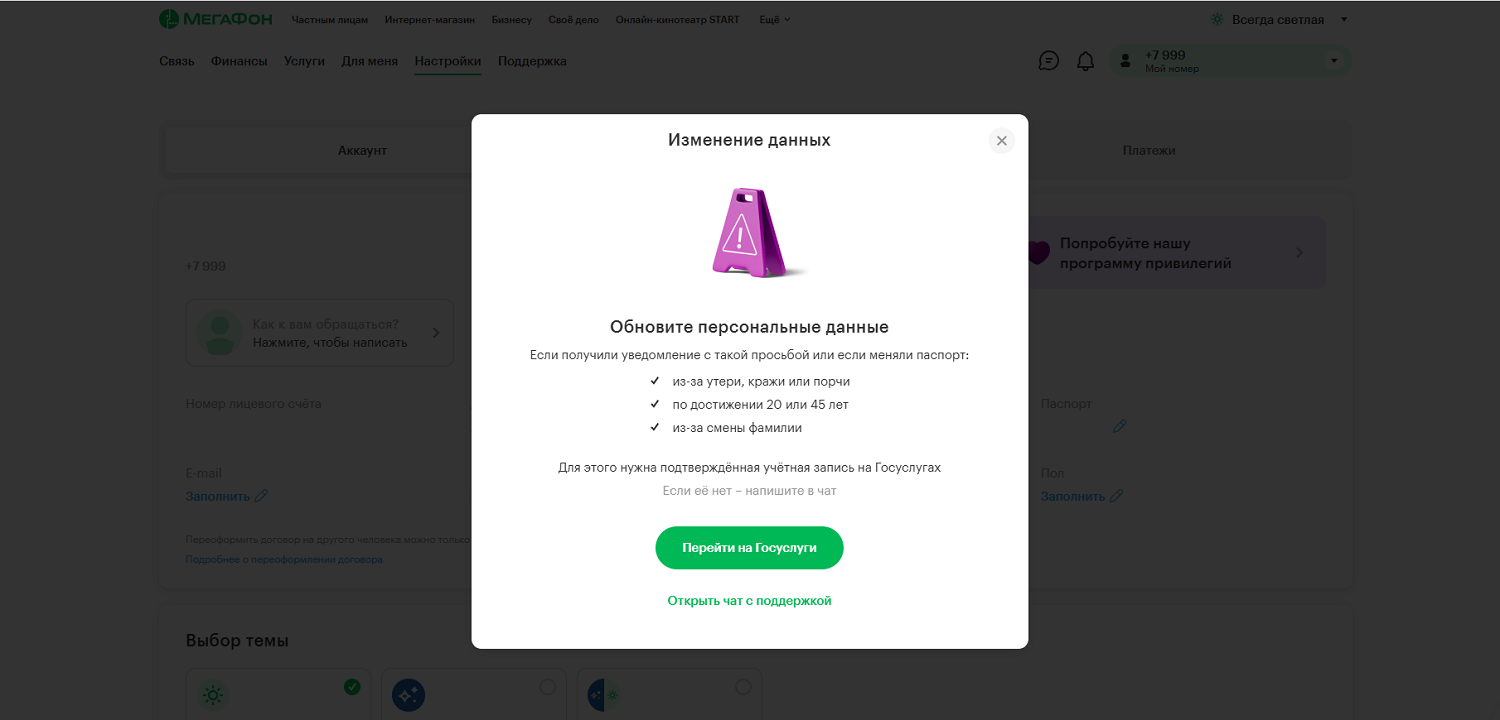Open the Настройки menu tab

(448, 61)
